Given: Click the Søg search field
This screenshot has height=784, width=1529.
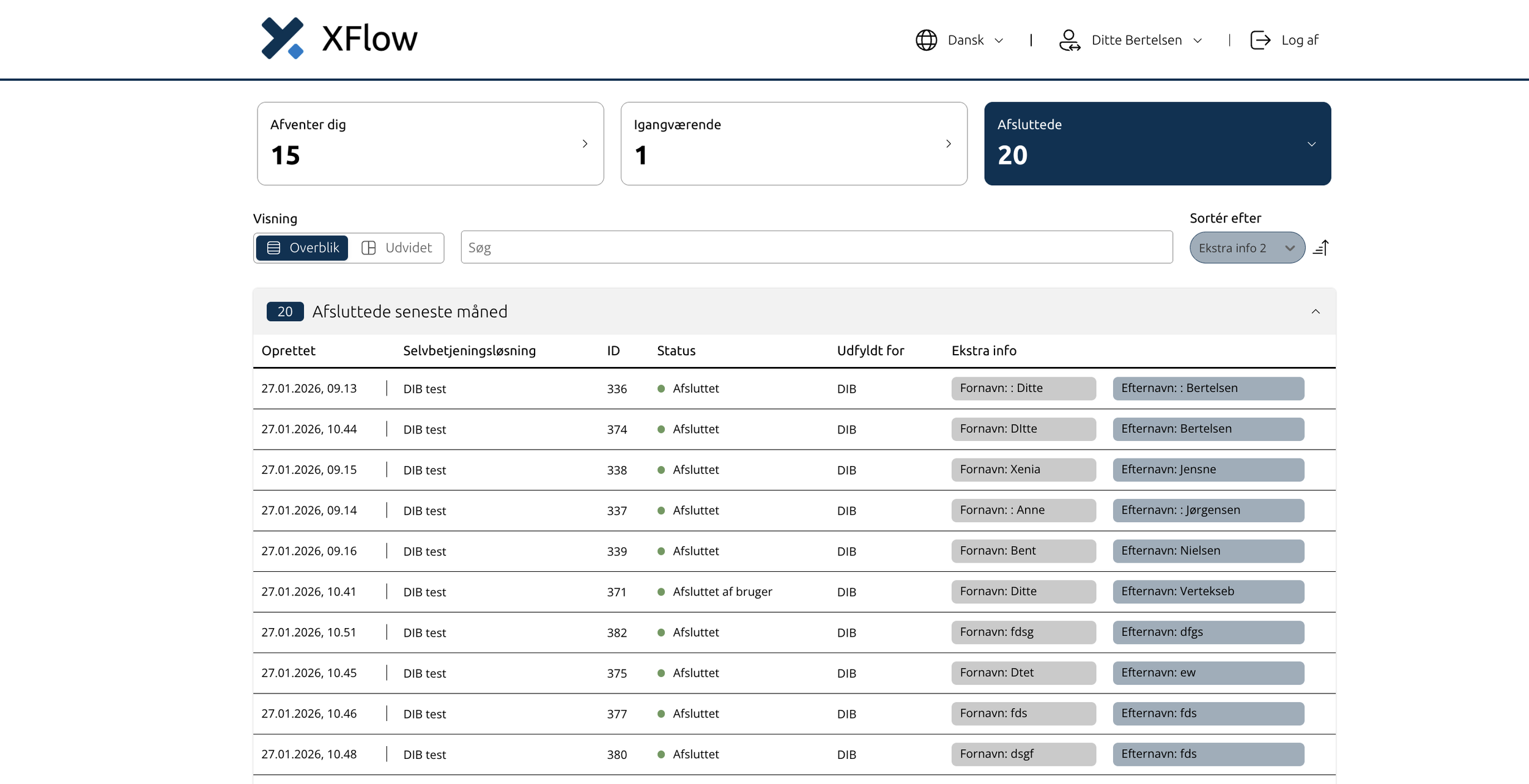Looking at the screenshot, I should [816, 248].
